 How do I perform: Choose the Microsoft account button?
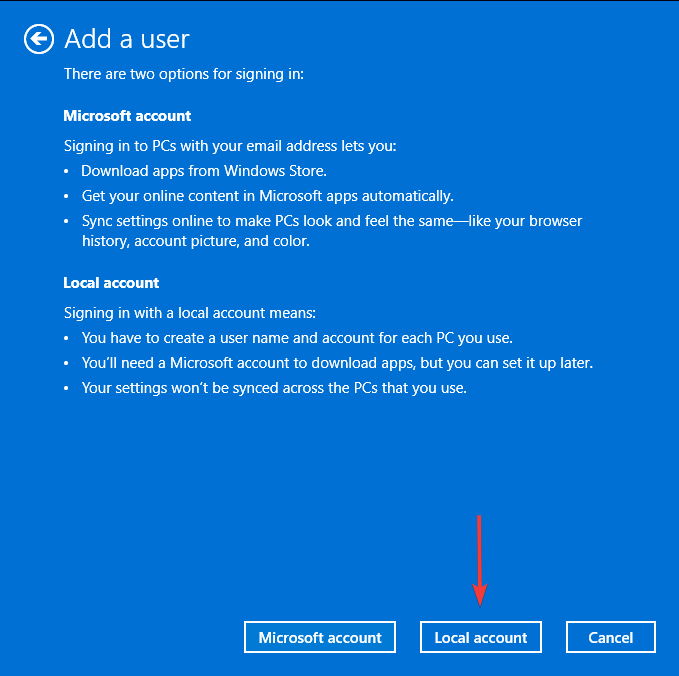320,637
